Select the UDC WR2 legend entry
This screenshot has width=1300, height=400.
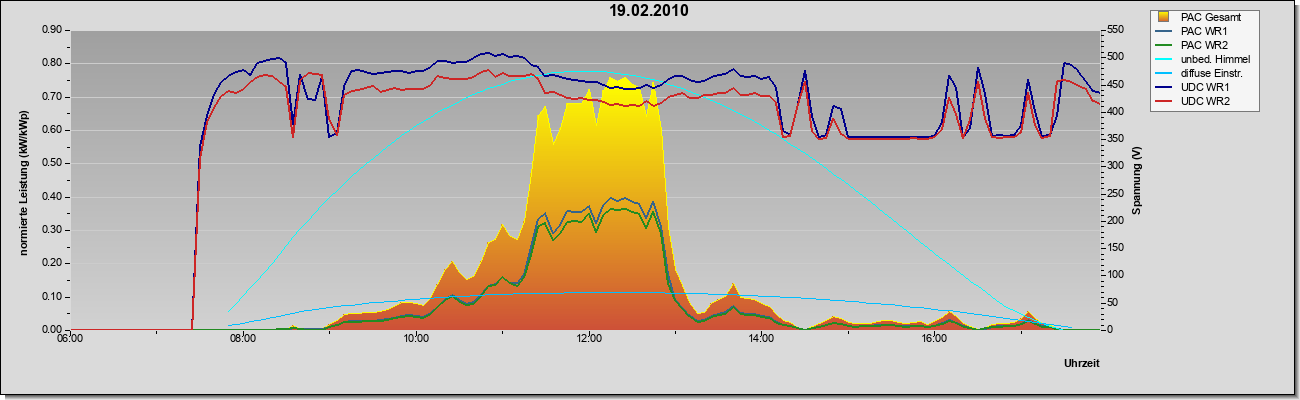1205,101
